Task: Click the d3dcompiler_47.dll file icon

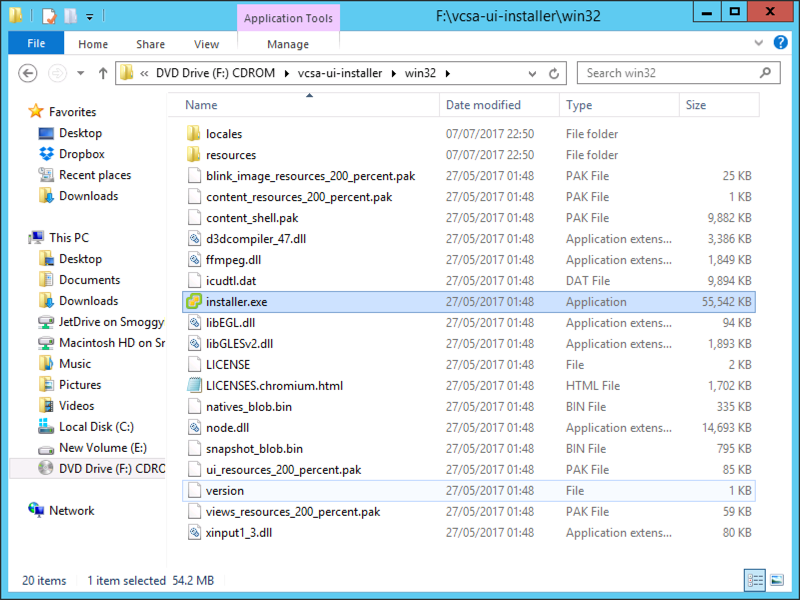Action: click(x=194, y=239)
